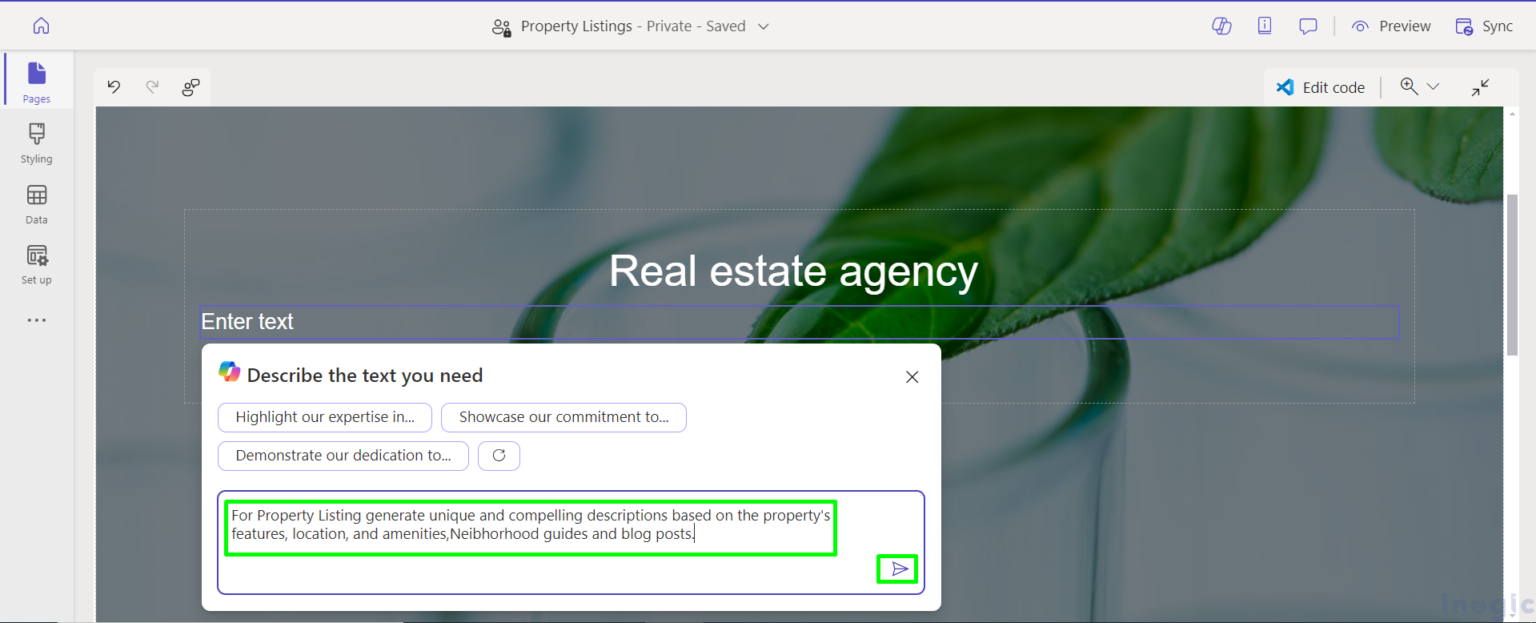The height and width of the screenshot is (623, 1536).
Task: Go to Home via house icon
Action: (41, 26)
